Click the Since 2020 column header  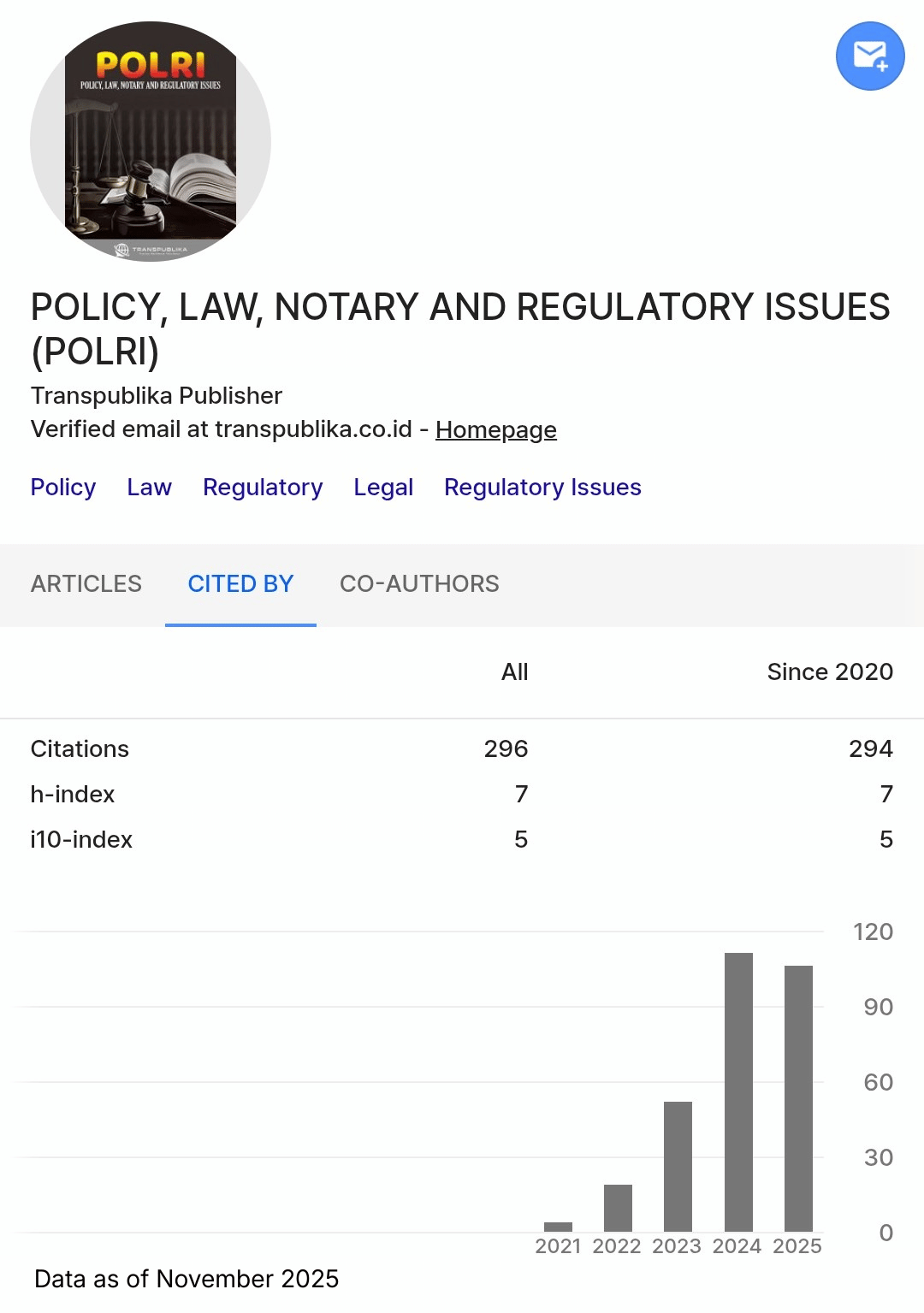tap(829, 672)
